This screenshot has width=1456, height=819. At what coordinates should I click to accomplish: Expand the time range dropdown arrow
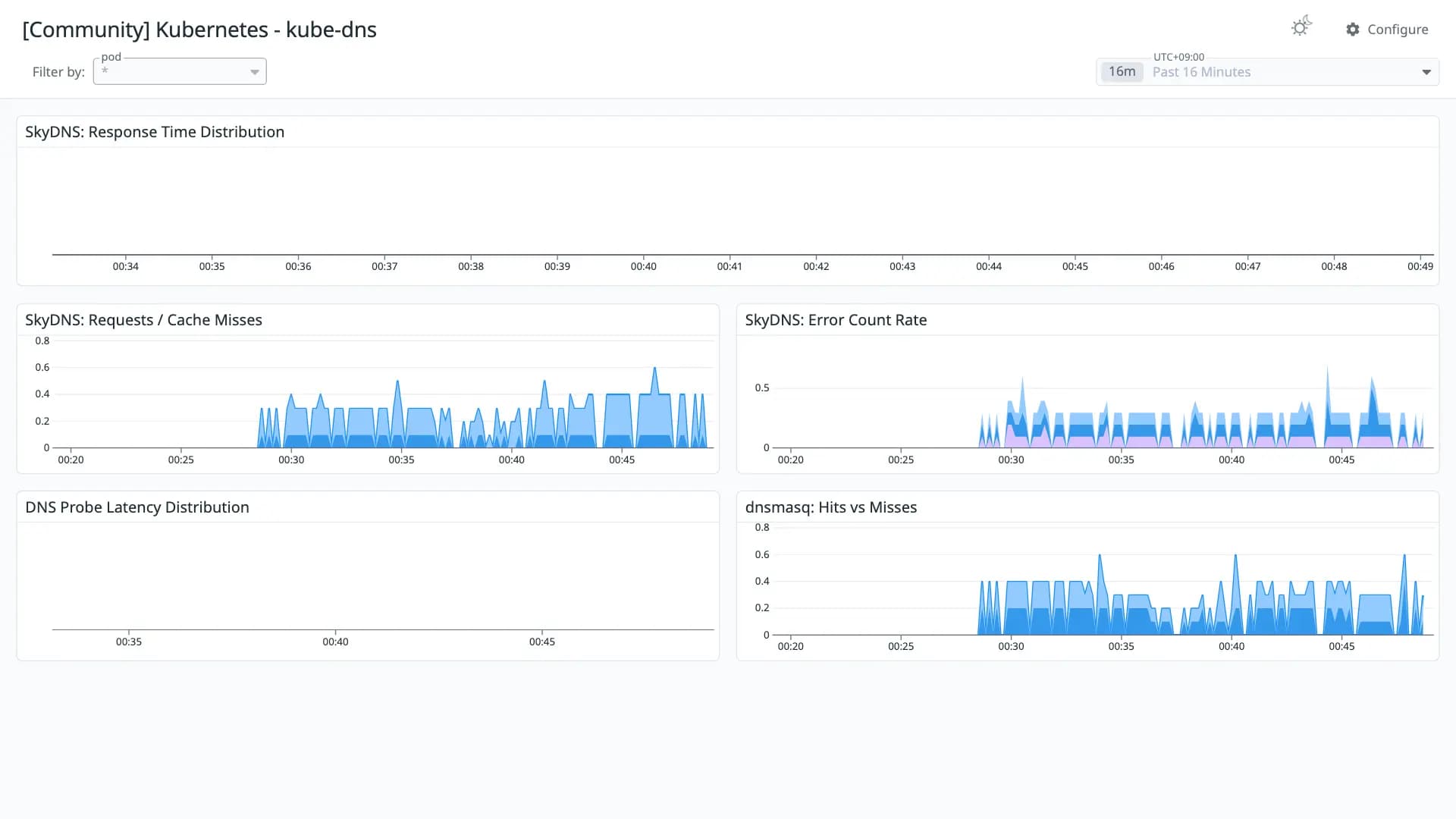(x=1426, y=72)
